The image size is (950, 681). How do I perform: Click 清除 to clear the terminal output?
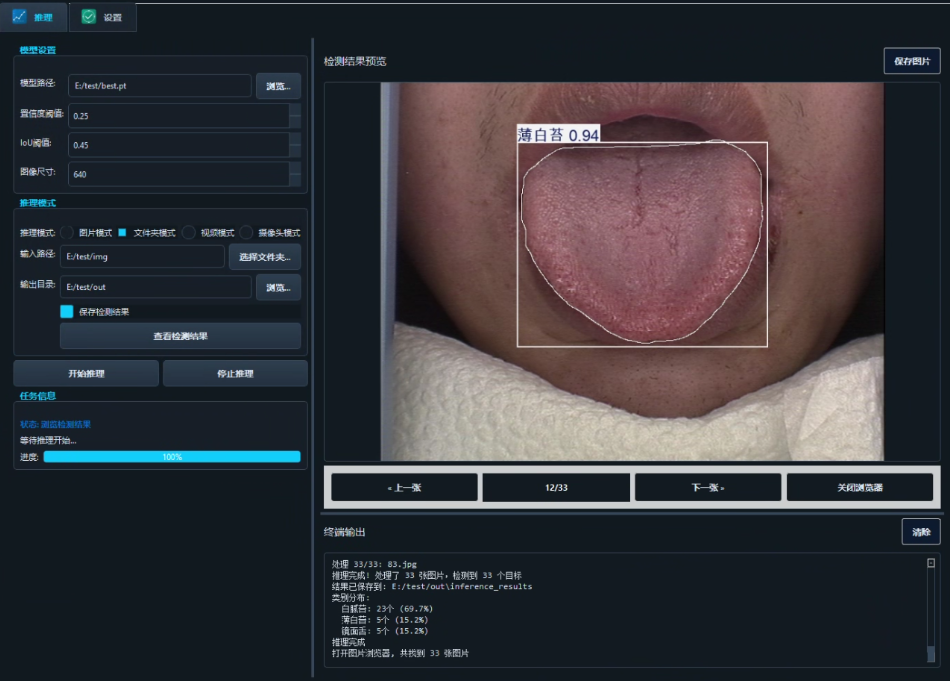pos(921,531)
